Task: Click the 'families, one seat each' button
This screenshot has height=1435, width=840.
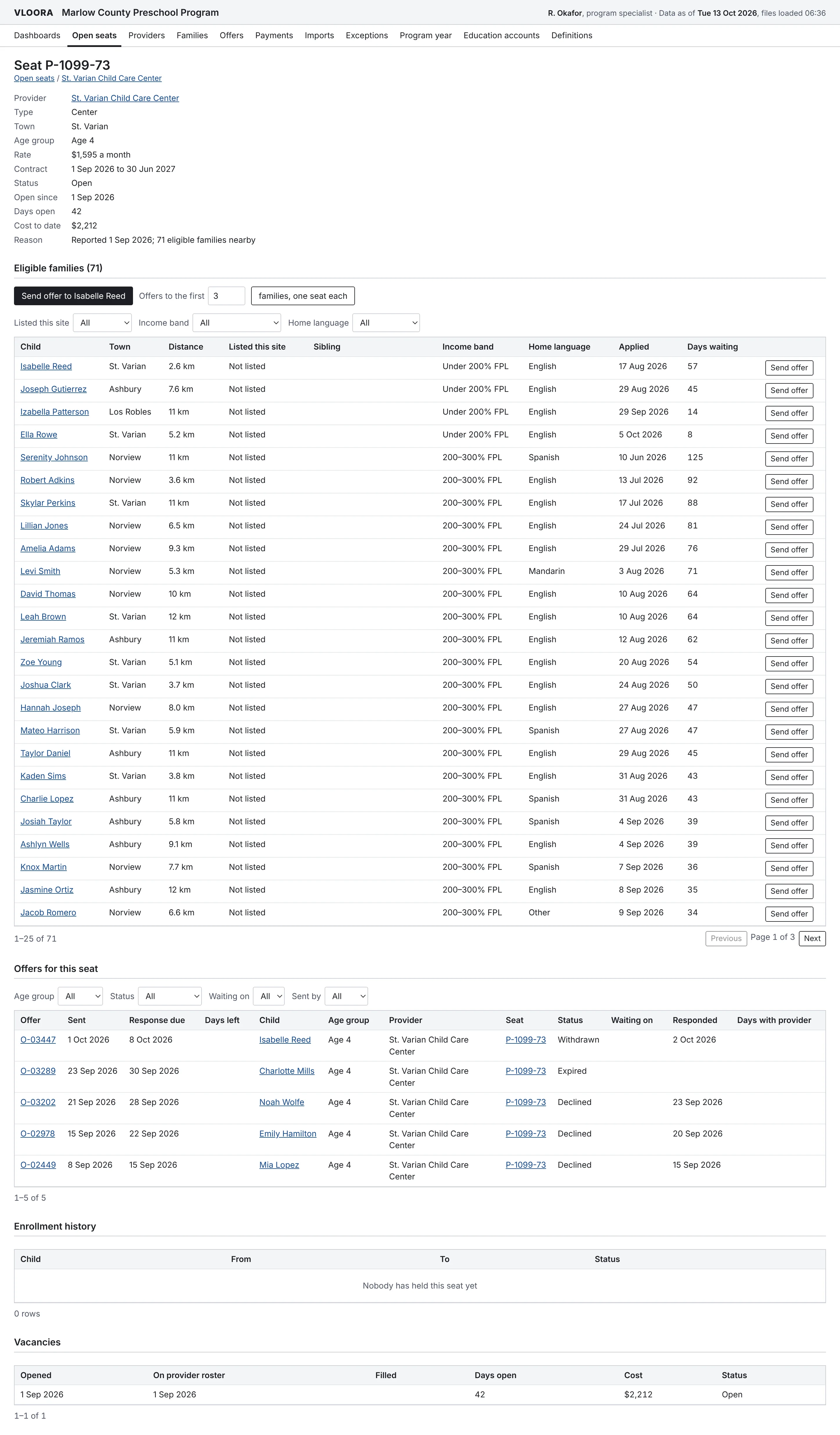Action: pyautogui.click(x=303, y=296)
